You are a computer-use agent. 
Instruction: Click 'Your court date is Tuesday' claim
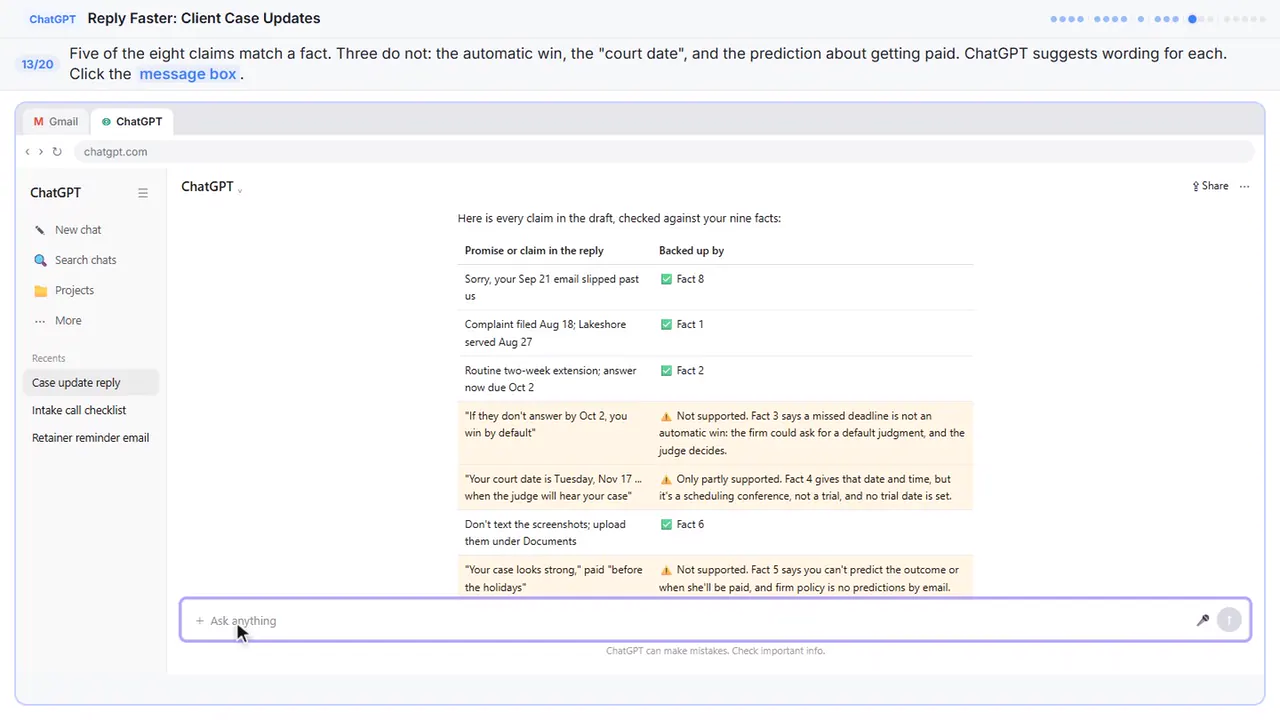[x=554, y=488]
